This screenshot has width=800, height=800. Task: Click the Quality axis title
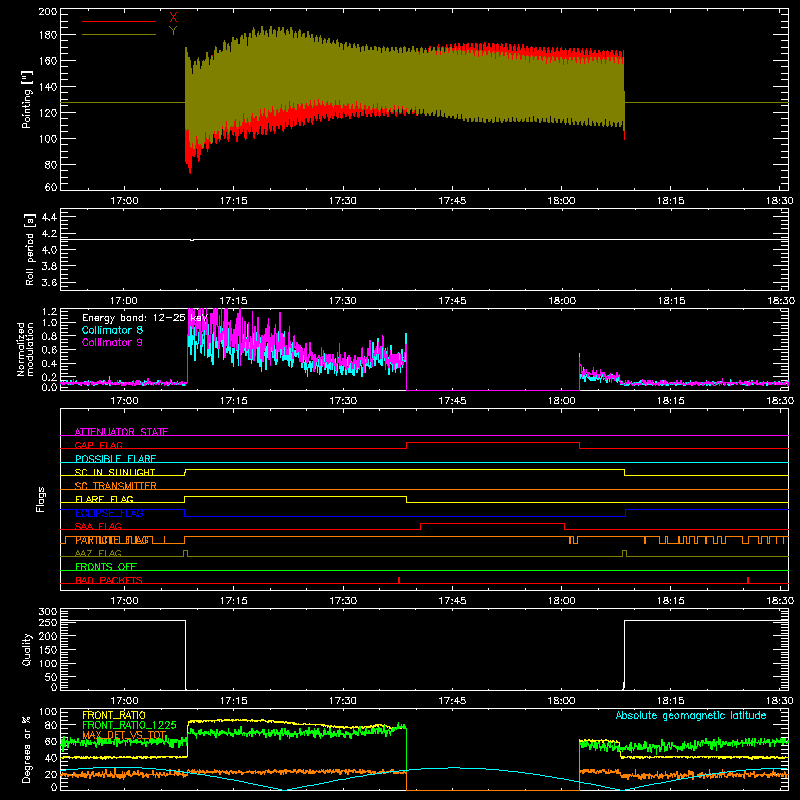click(27, 649)
